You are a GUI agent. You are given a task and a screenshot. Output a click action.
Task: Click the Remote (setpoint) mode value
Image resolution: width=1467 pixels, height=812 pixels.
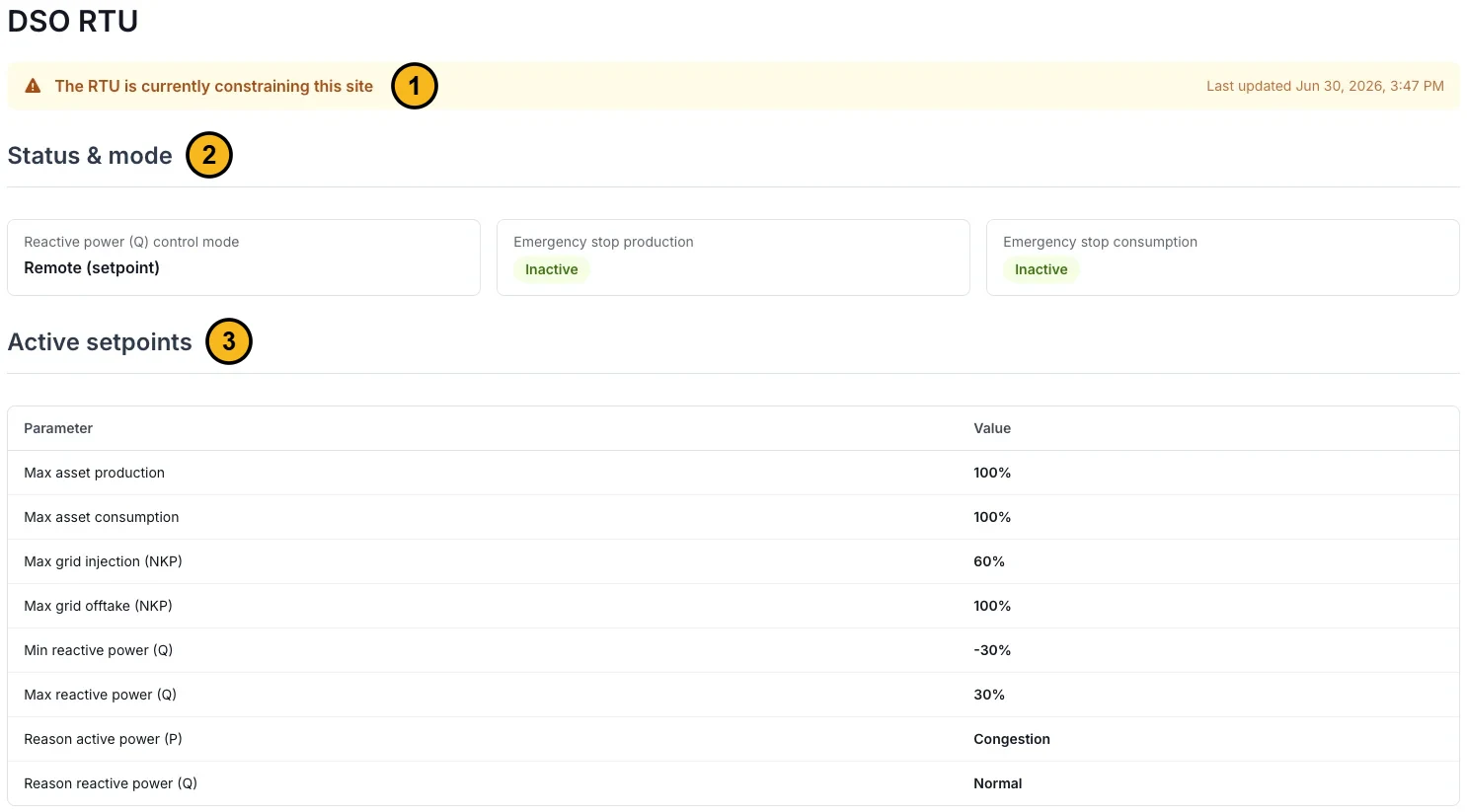point(92,267)
